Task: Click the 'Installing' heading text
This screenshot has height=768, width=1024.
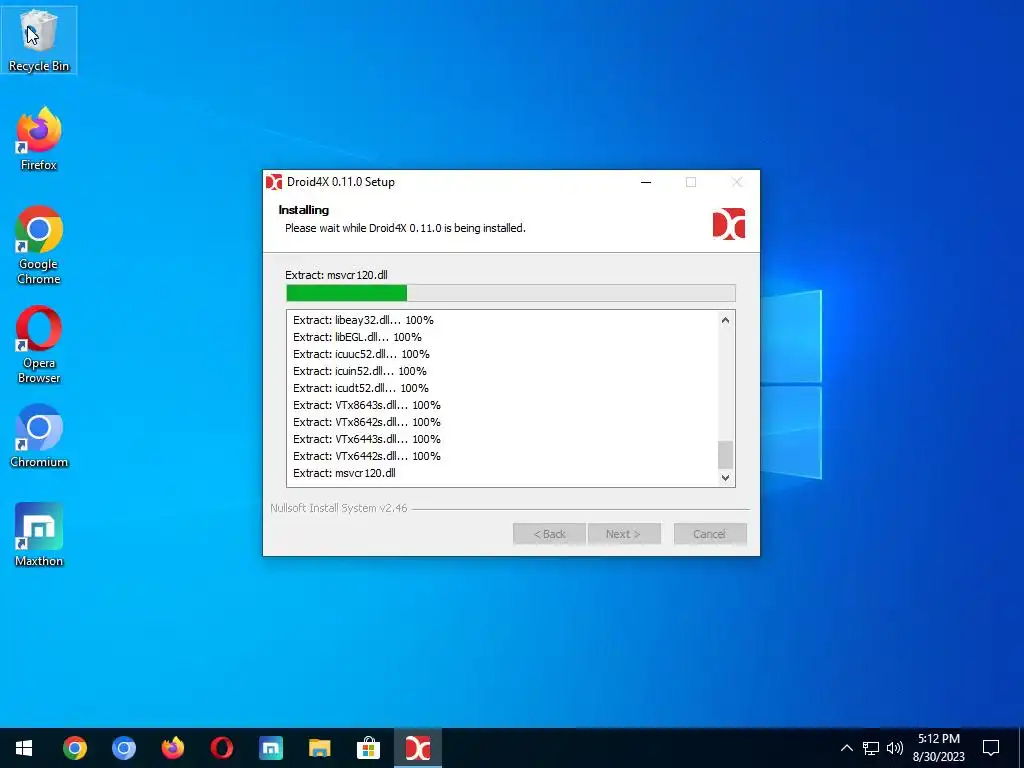Action: (304, 210)
